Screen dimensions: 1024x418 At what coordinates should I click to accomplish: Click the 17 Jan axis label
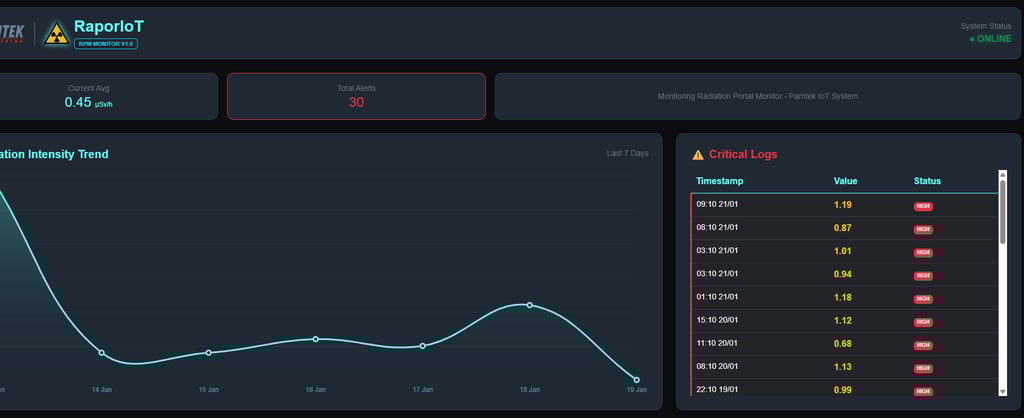(423, 390)
